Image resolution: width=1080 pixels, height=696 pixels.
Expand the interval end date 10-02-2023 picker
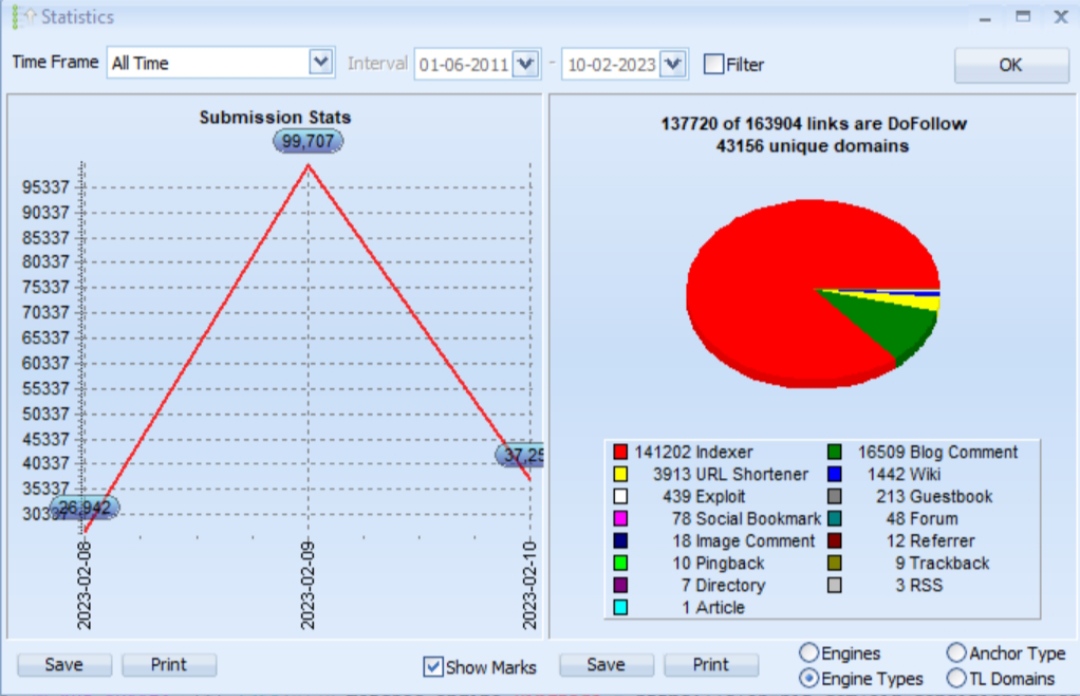672,65
